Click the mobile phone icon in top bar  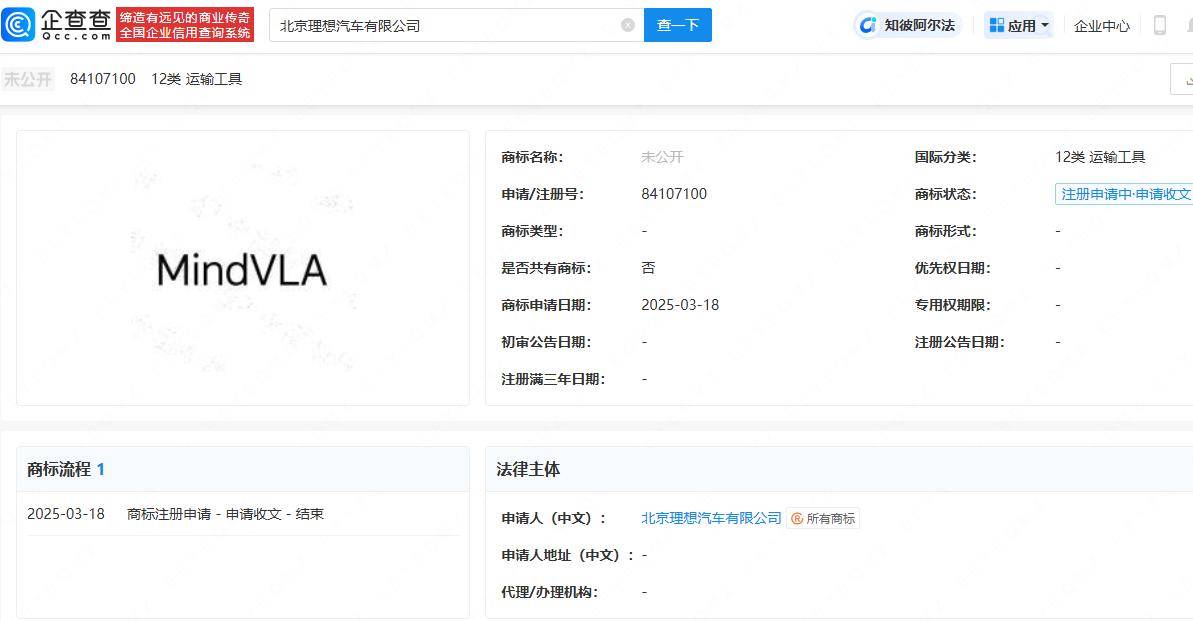click(x=1160, y=23)
